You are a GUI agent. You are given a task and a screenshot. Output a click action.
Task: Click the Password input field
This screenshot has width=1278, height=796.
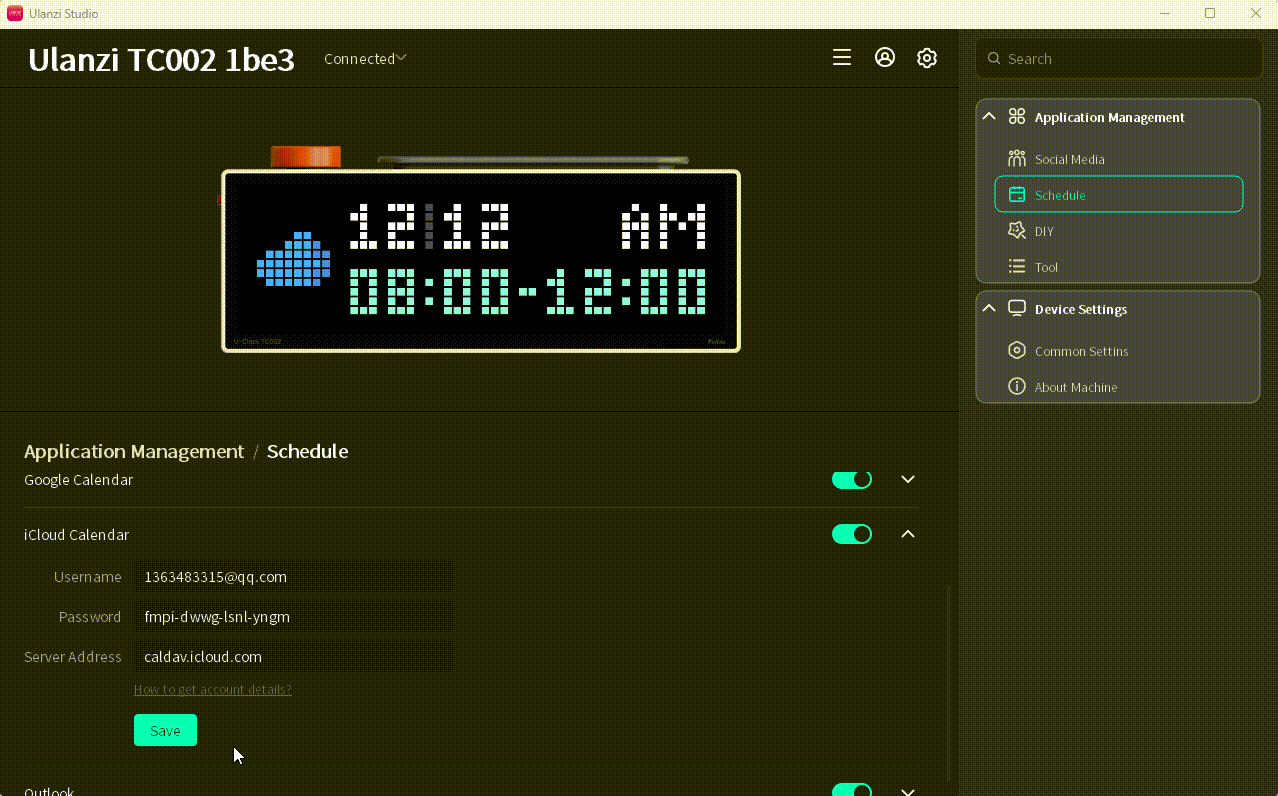point(293,617)
